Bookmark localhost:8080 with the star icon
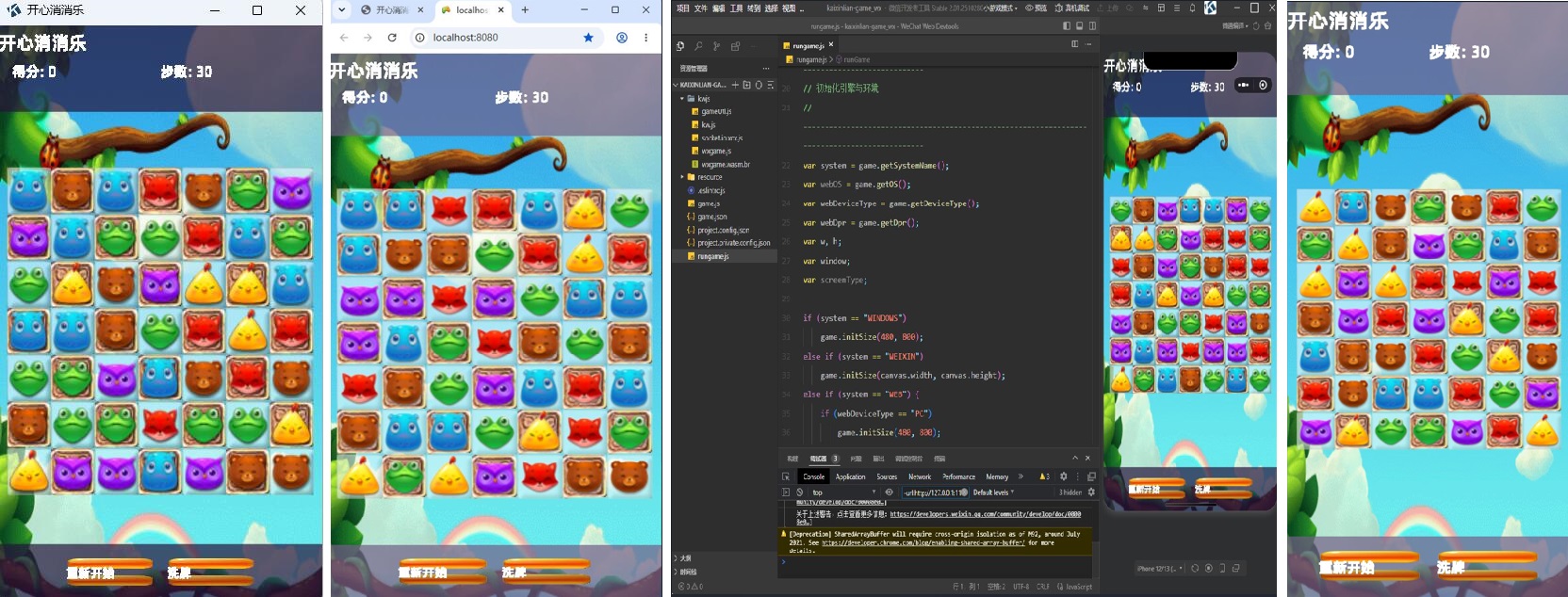The height and width of the screenshot is (597, 1568). tap(588, 38)
